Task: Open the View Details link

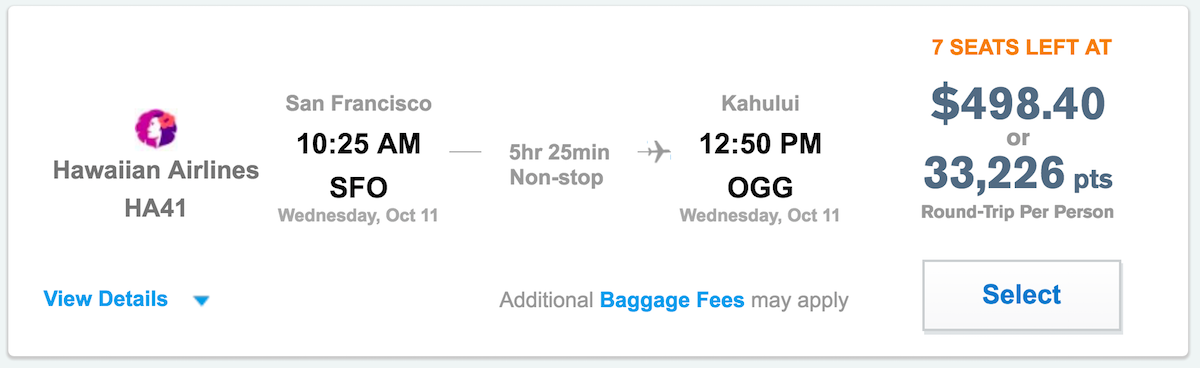Action: (x=105, y=299)
